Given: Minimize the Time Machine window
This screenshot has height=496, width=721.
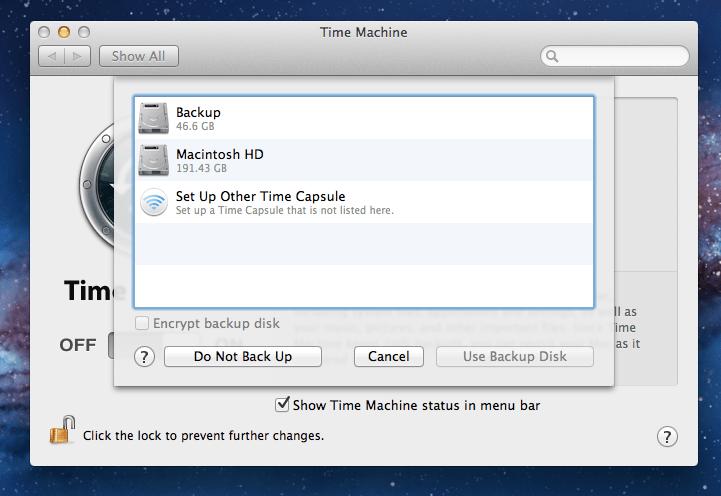Looking at the screenshot, I should point(64,32).
